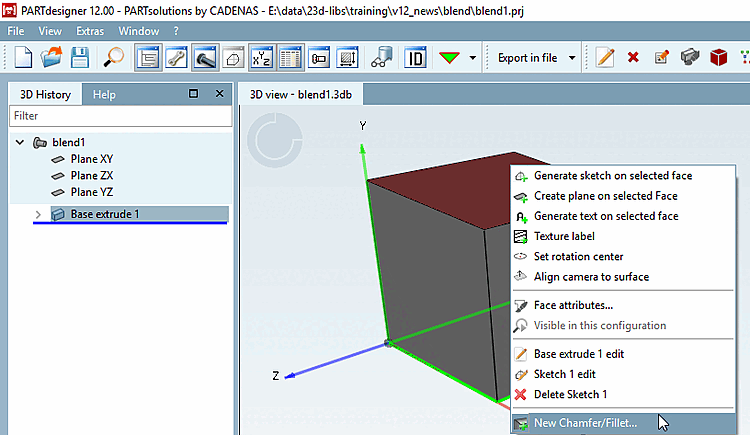Collapse the blend1 tree node

[x=20, y=142]
